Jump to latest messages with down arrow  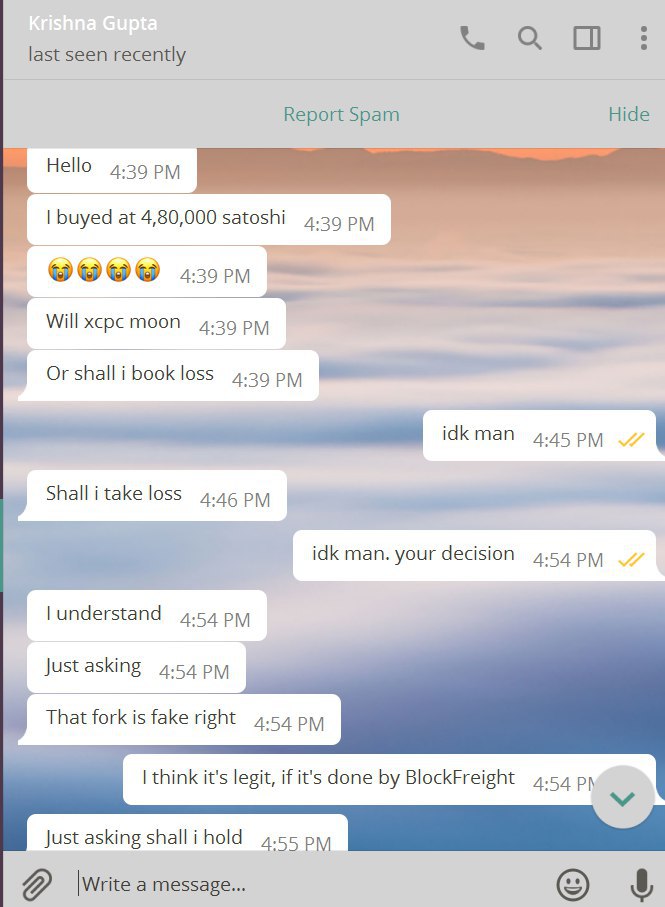click(x=623, y=798)
